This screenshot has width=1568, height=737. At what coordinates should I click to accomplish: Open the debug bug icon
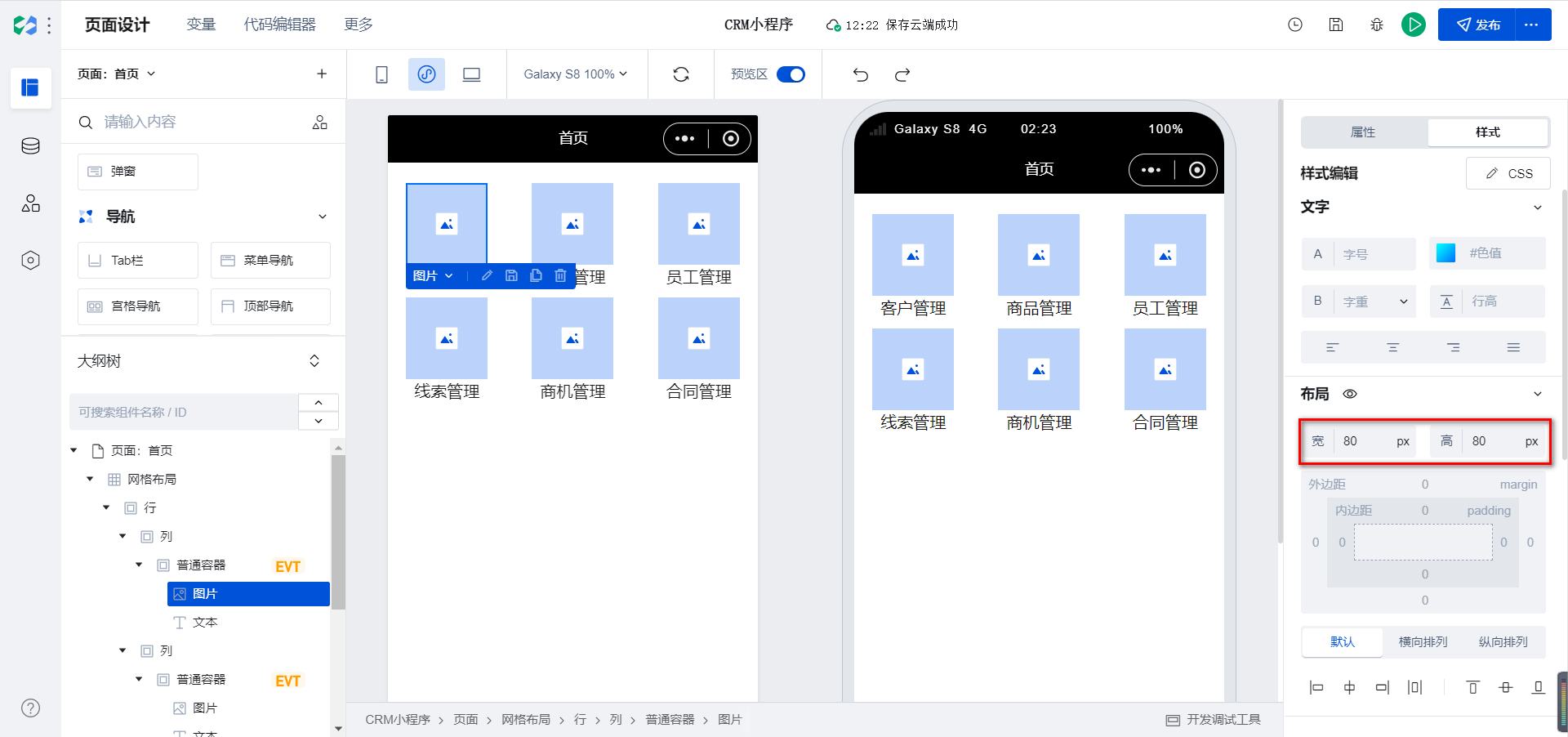tap(1377, 25)
